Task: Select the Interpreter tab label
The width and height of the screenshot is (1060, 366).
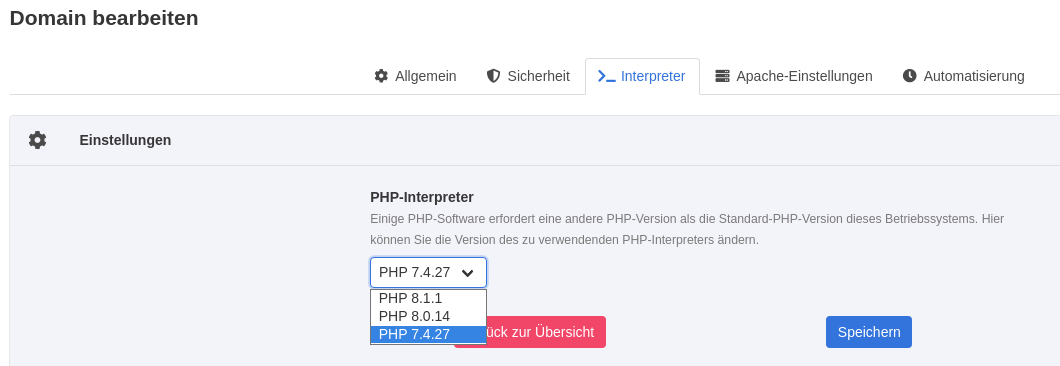Action: pos(653,76)
